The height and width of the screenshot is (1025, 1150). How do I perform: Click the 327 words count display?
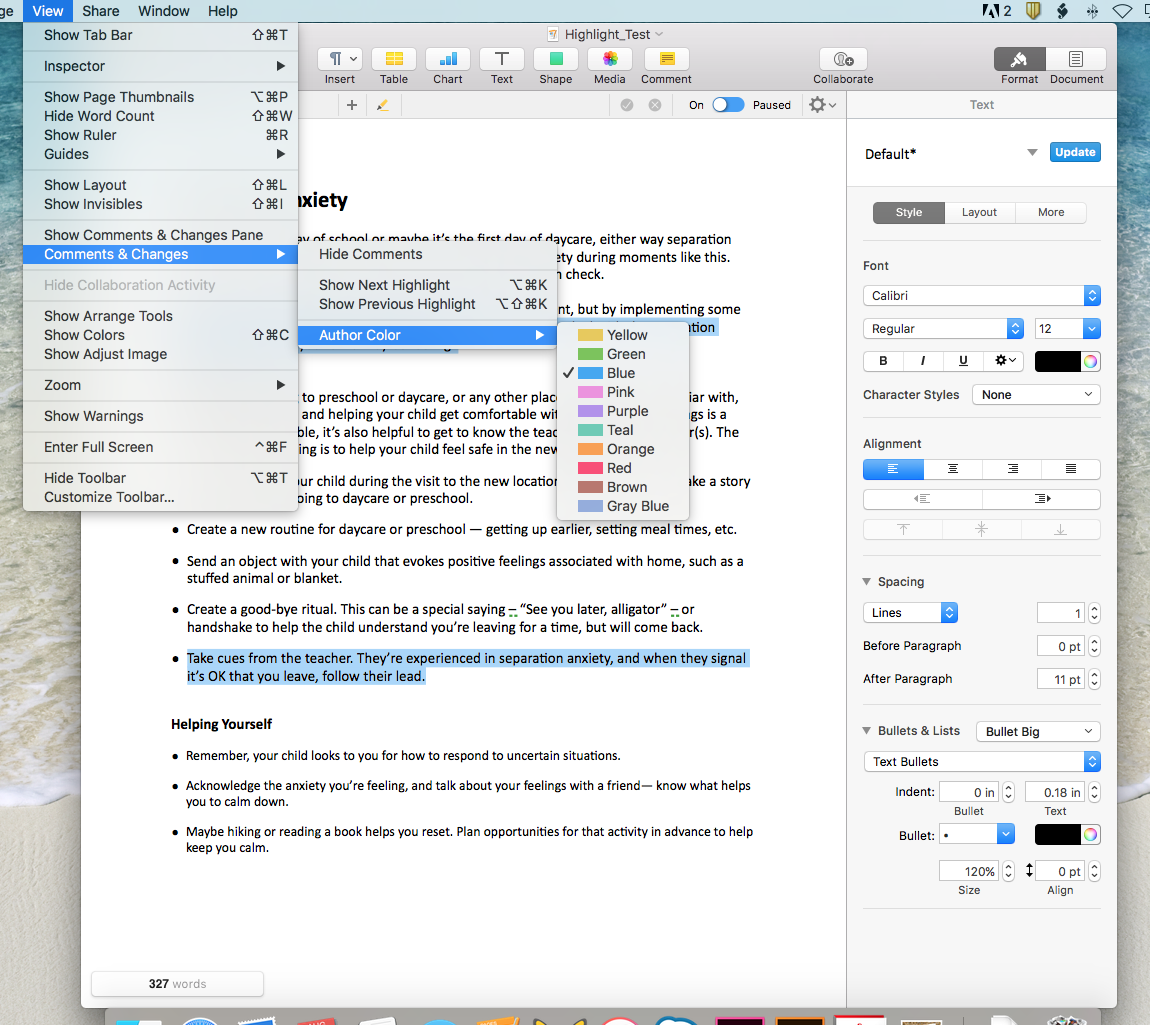click(177, 984)
